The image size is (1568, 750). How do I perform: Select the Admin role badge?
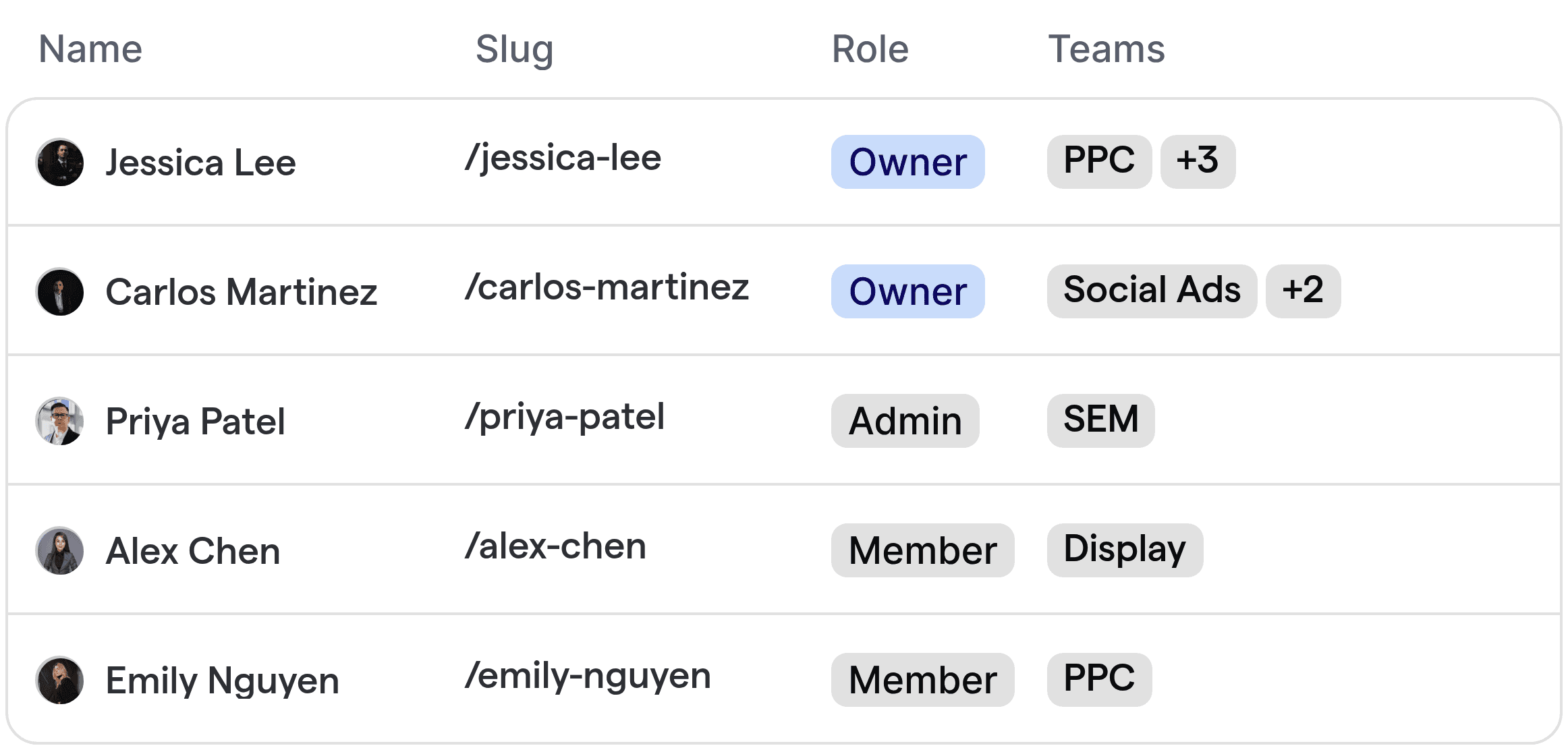[x=905, y=421]
